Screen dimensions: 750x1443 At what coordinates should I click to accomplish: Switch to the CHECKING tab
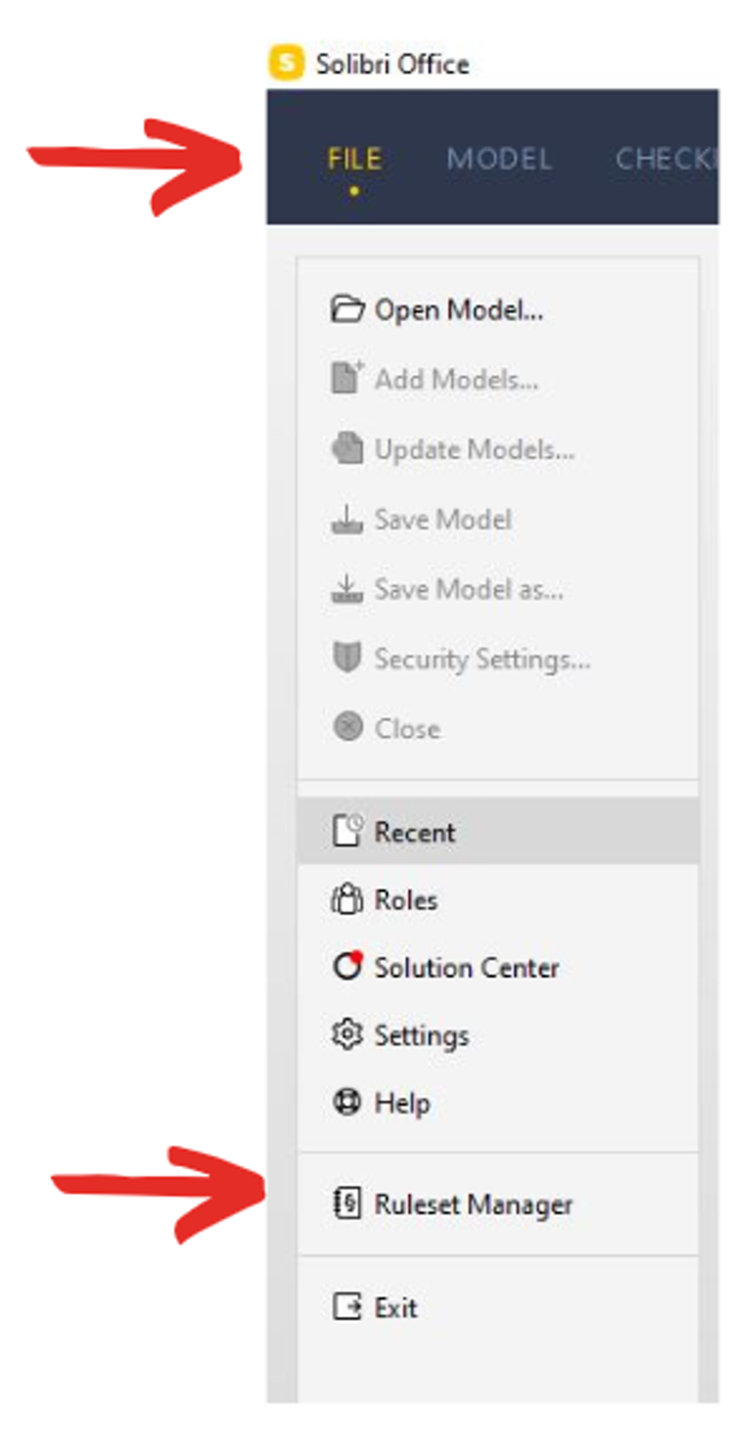[666, 158]
